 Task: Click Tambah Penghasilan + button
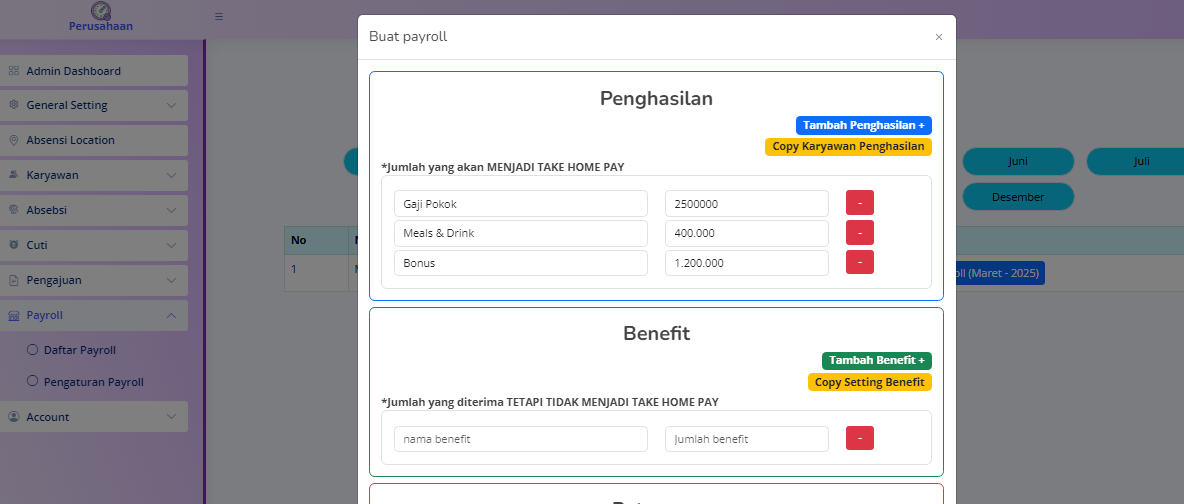pos(863,125)
